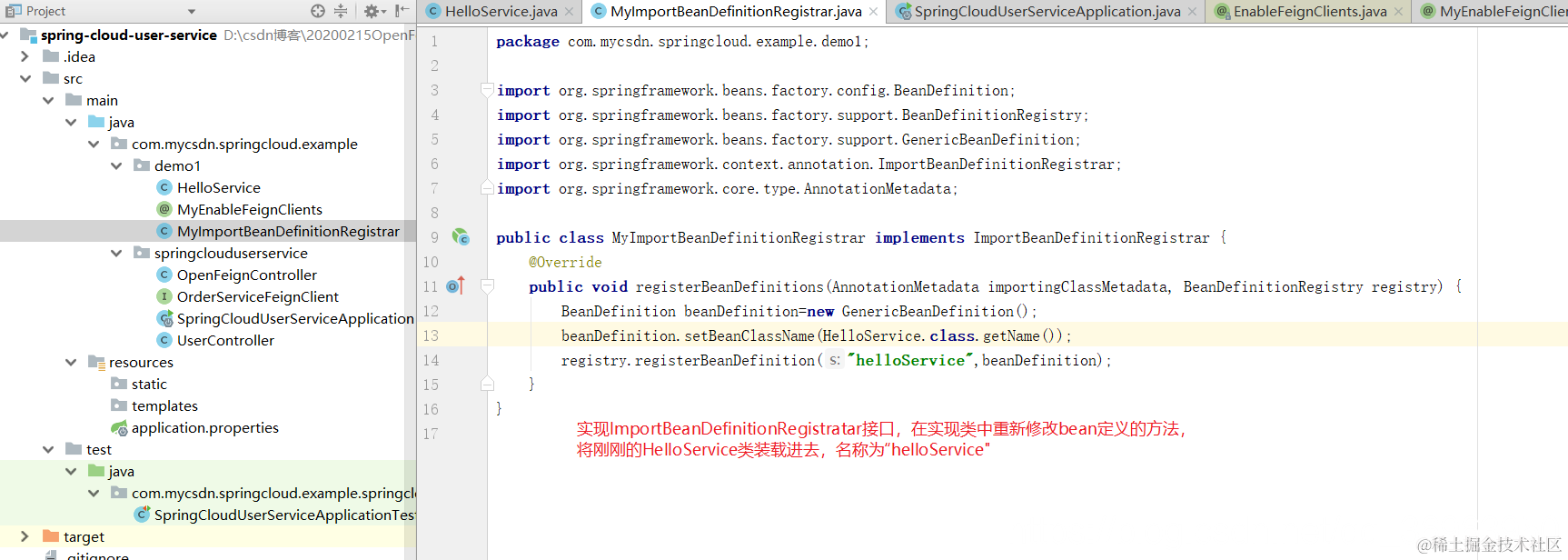Click the @Override annotation on line 10
The image size is (1568, 560).
[x=565, y=263]
